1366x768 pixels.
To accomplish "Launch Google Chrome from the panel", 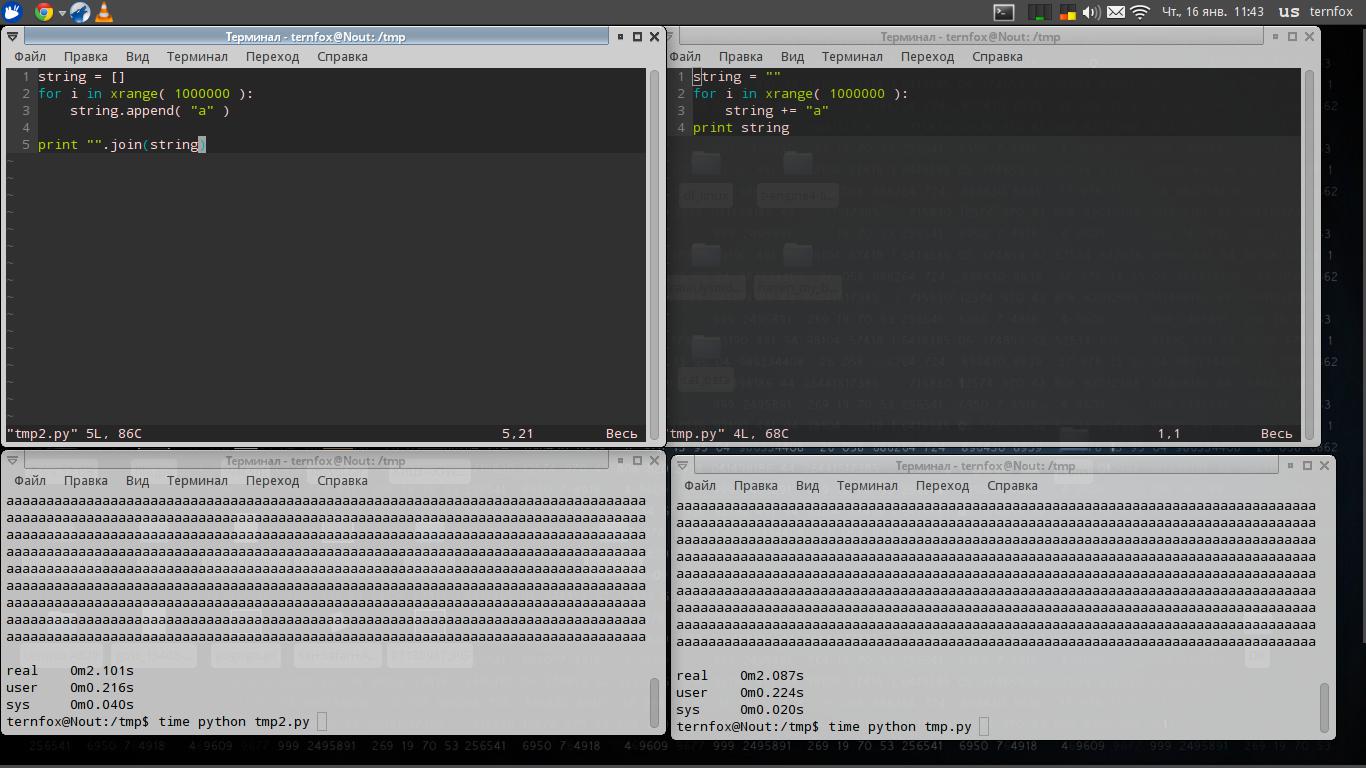I will pos(44,12).
